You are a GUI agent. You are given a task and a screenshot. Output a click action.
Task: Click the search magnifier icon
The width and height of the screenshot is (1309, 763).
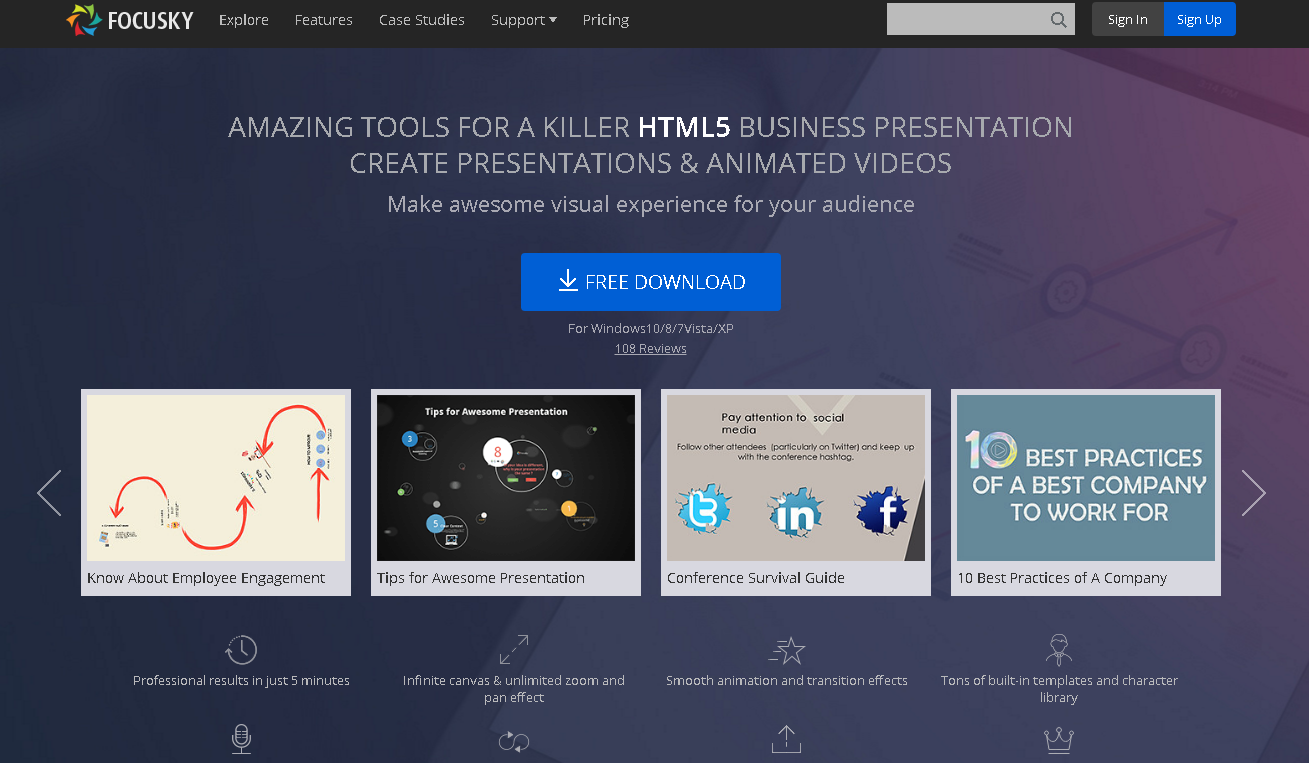coord(1058,19)
